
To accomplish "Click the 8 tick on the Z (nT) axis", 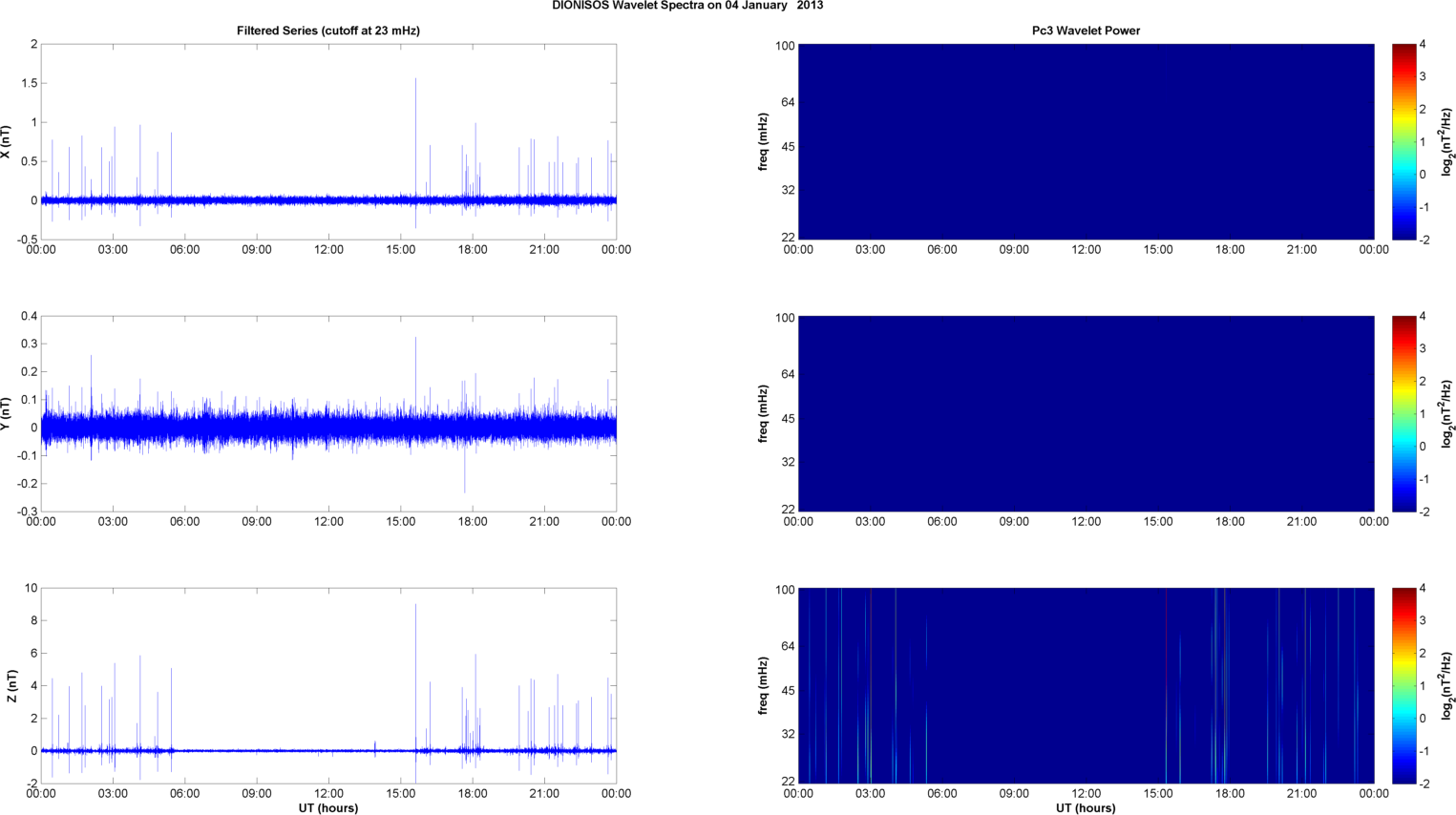I will tap(34, 620).
